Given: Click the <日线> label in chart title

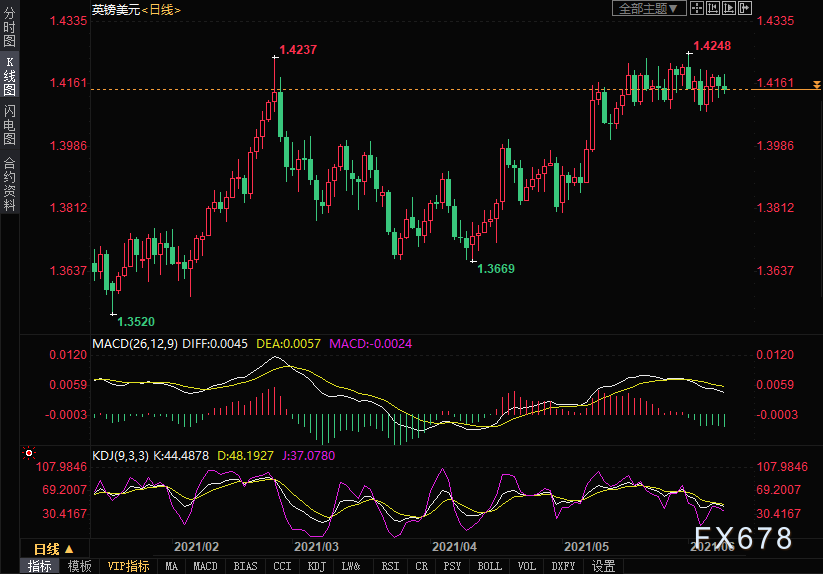Looking at the screenshot, I should (161, 9).
